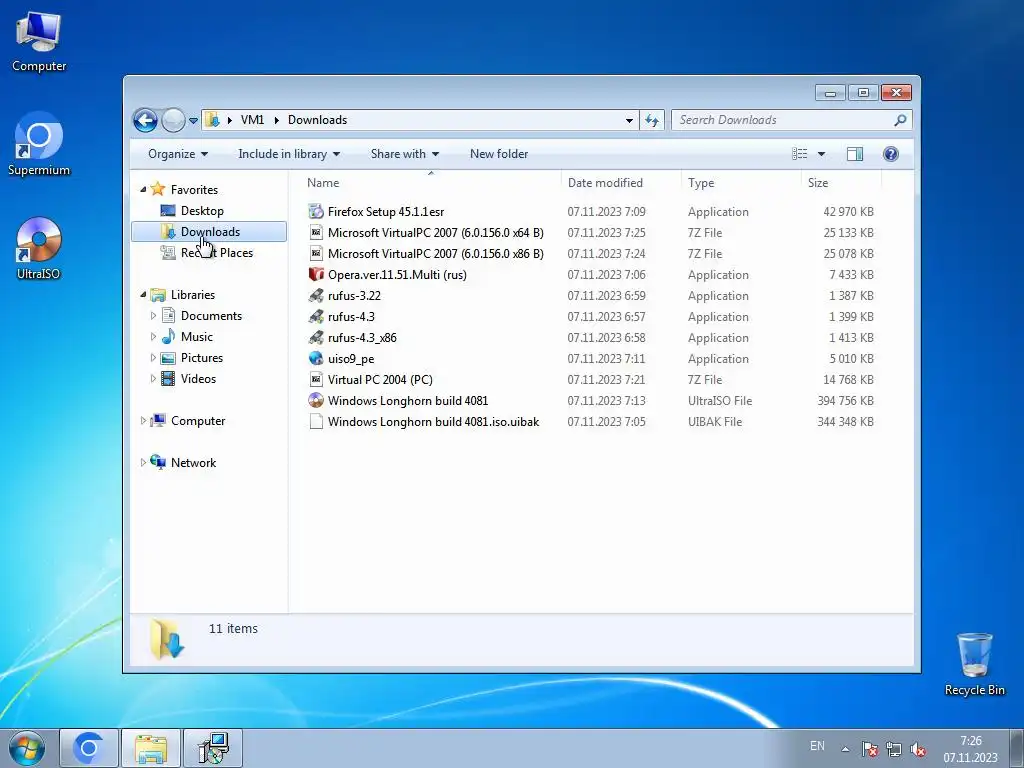Select the uiso9_pe installer icon
Image resolution: width=1024 pixels, height=768 pixels.
point(316,359)
